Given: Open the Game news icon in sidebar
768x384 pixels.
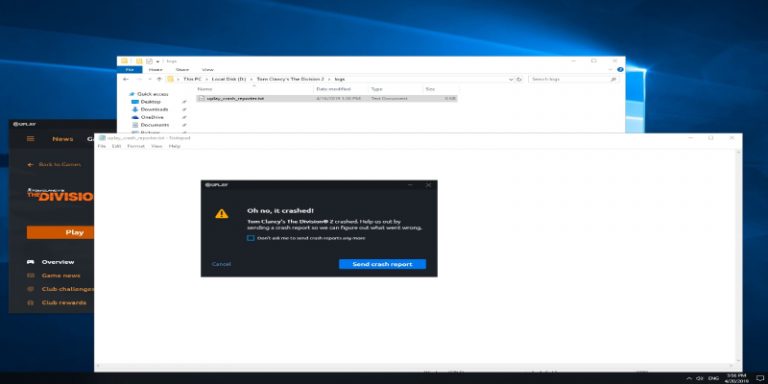Looking at the screenshot, I should (x=30, y=276).
